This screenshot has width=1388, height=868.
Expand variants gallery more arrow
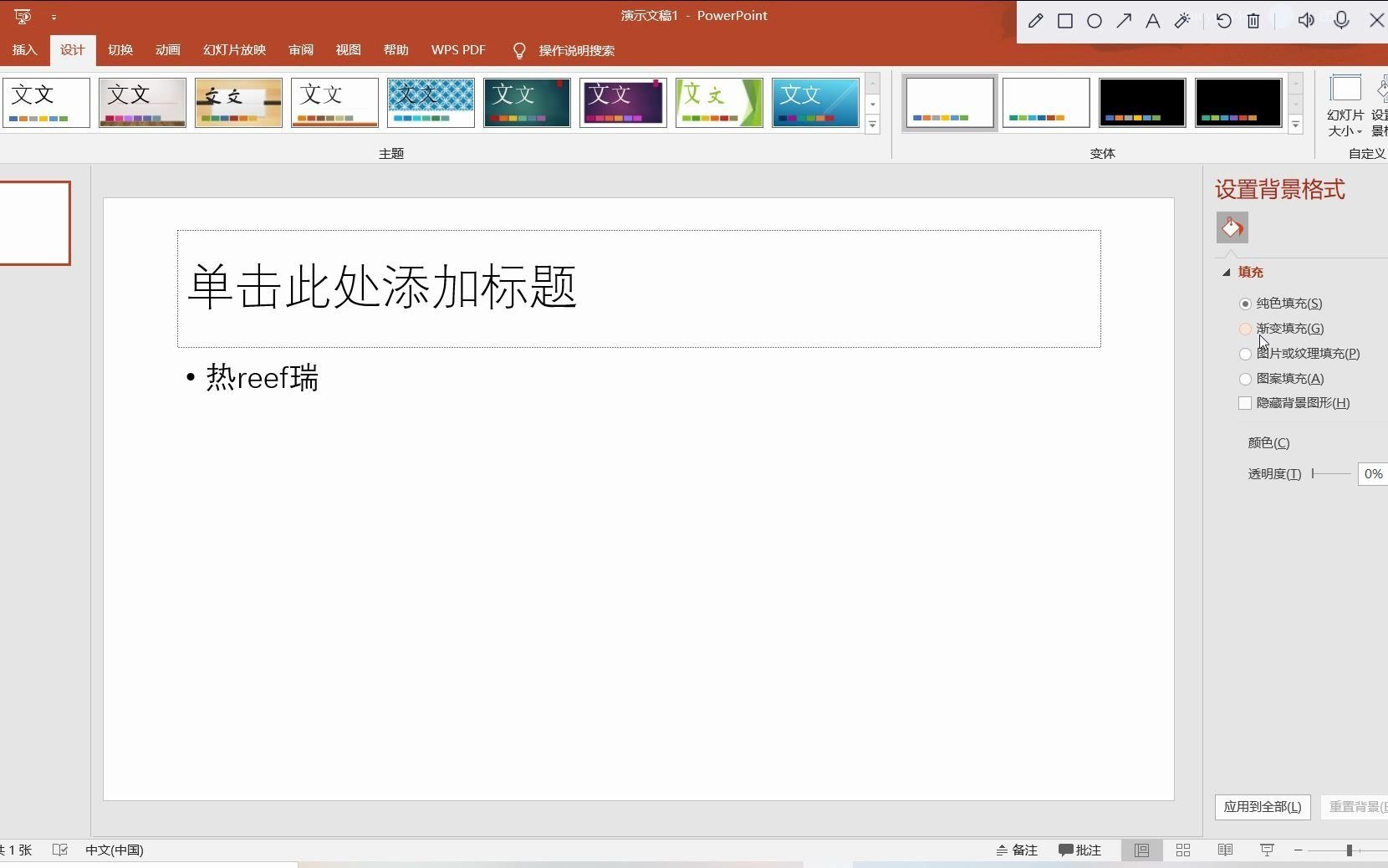pos(1295,125)
